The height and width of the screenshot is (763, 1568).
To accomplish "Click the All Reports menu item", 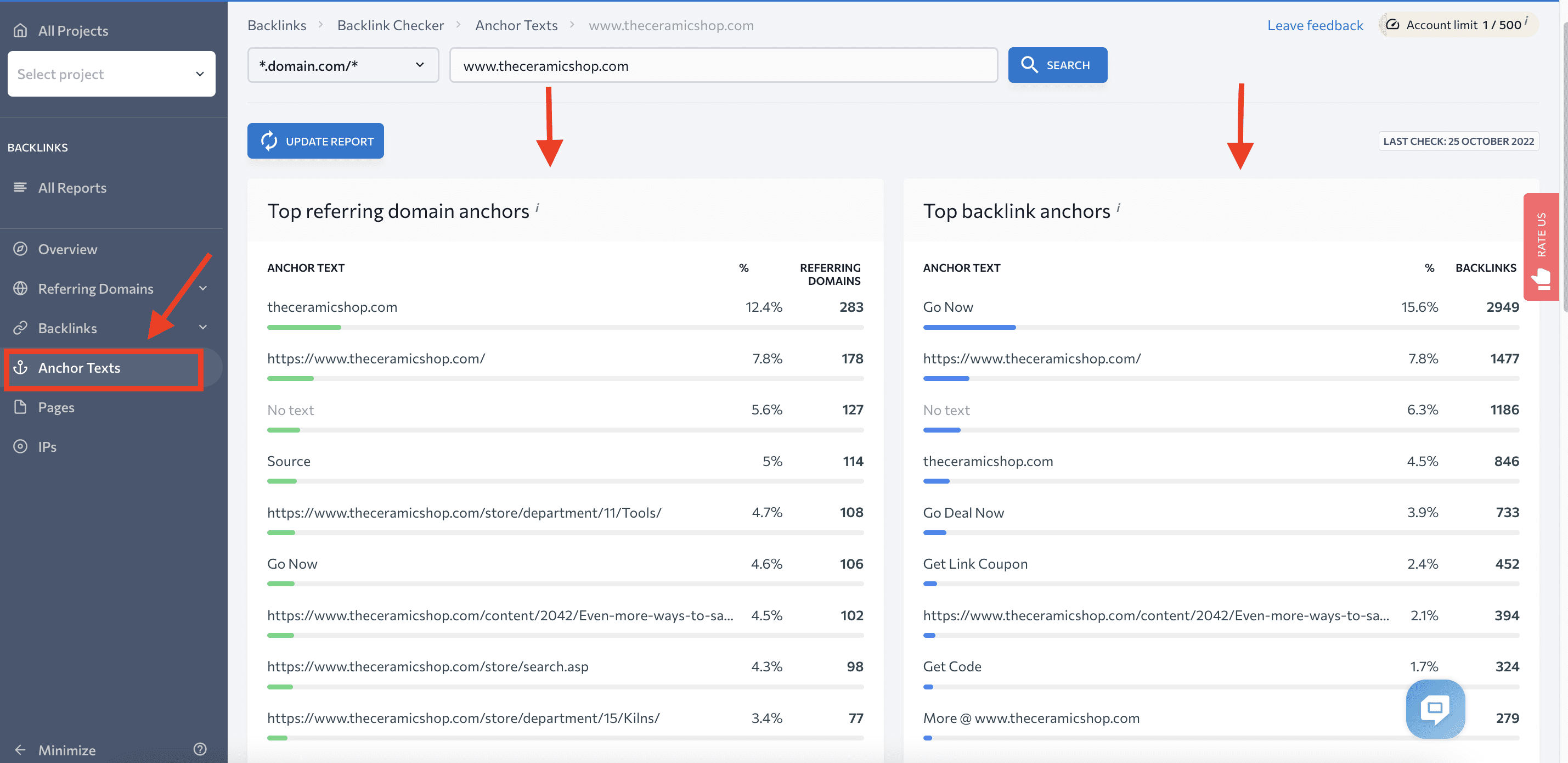I will (x=72, y=186).
